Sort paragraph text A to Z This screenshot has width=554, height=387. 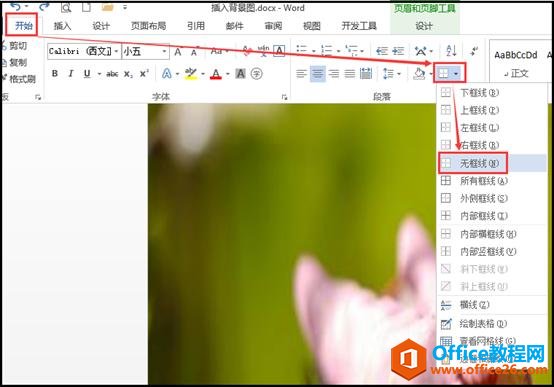point(451,51)
